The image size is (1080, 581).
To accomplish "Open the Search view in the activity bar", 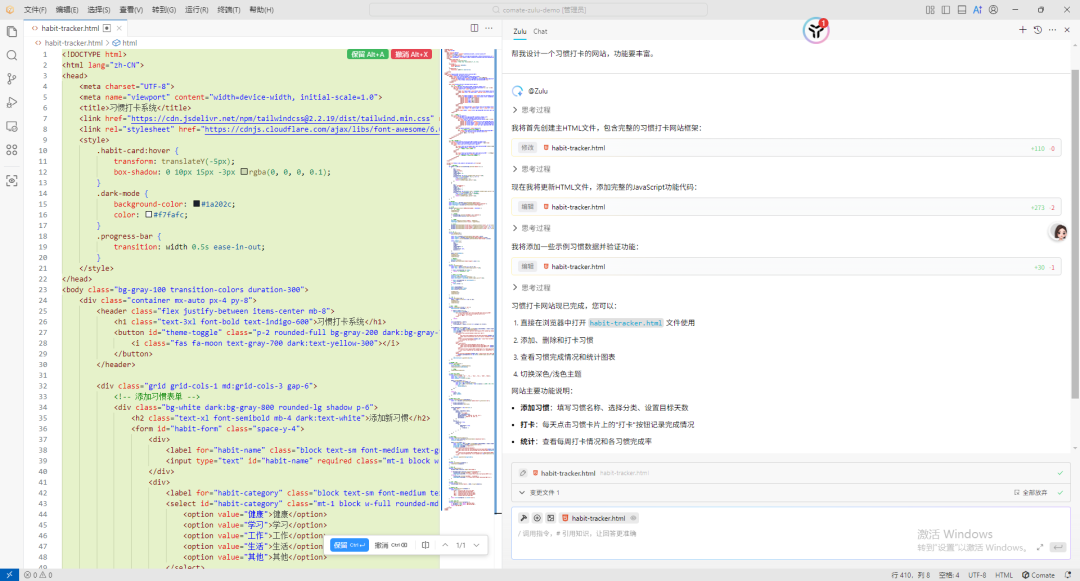I will 11,55.
